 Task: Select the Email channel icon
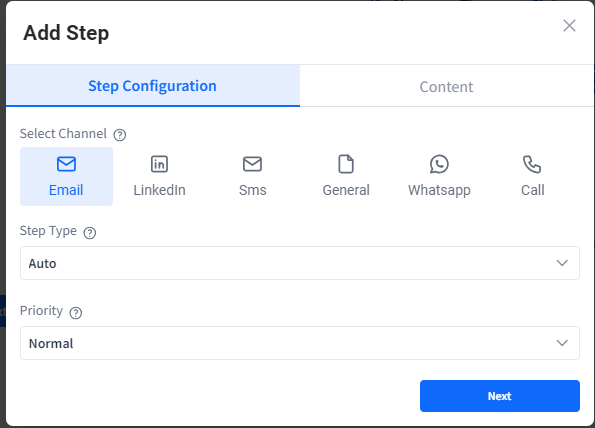point(66,164)
